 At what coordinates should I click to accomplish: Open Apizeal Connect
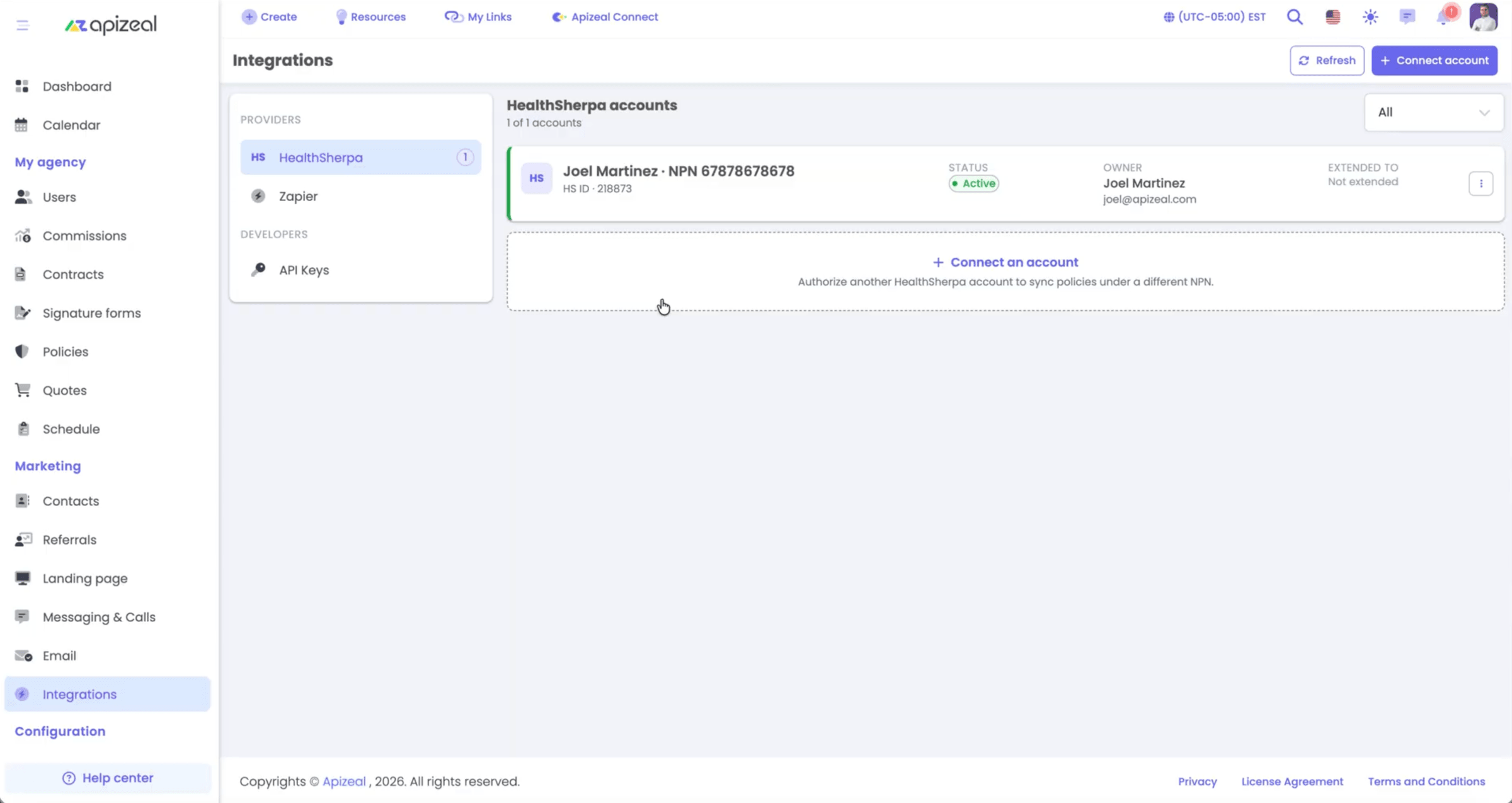(x=605, y=17)
